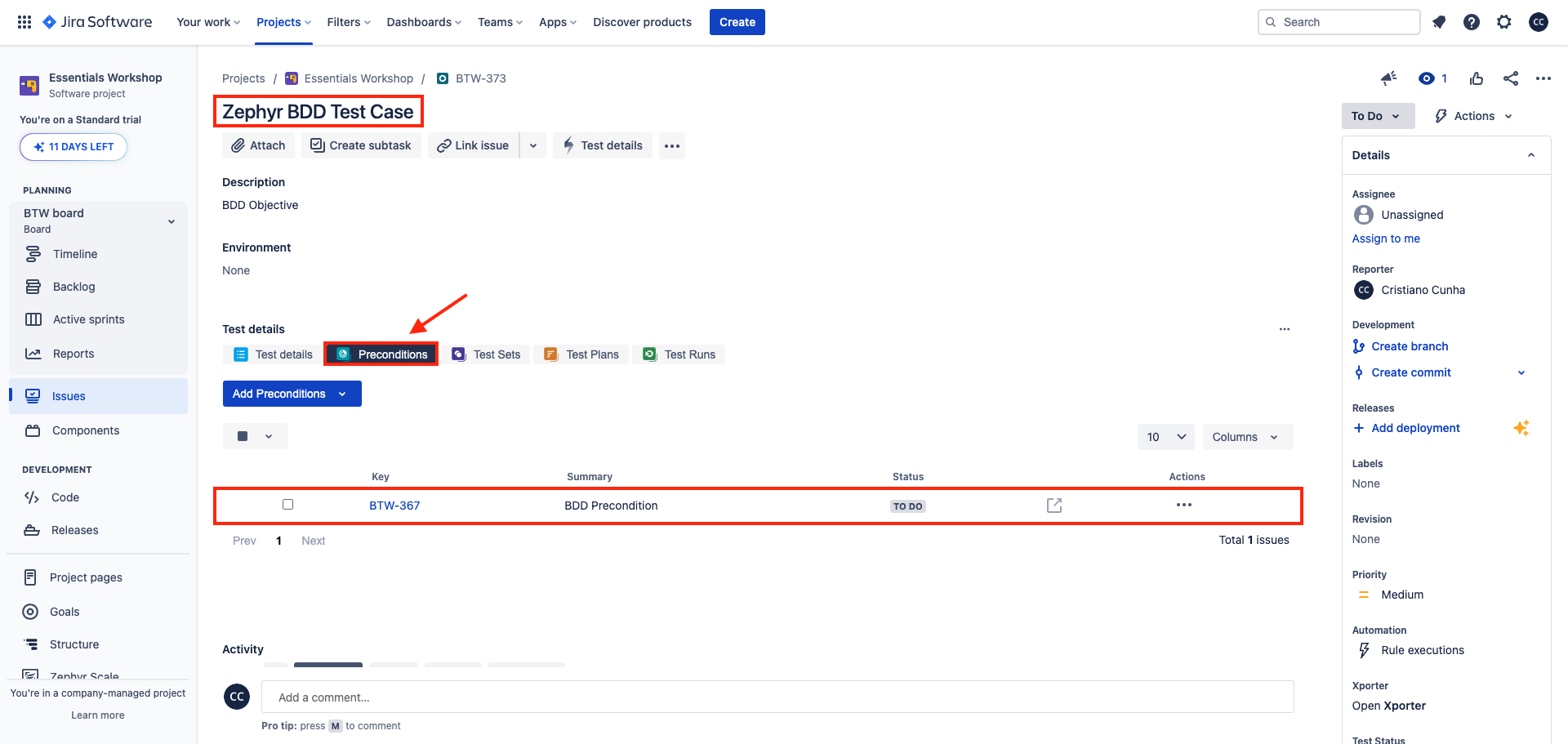Click the thumbs up vote icon
Viewport: 1568px width, 744px height.
click(x=1477, y=78)
